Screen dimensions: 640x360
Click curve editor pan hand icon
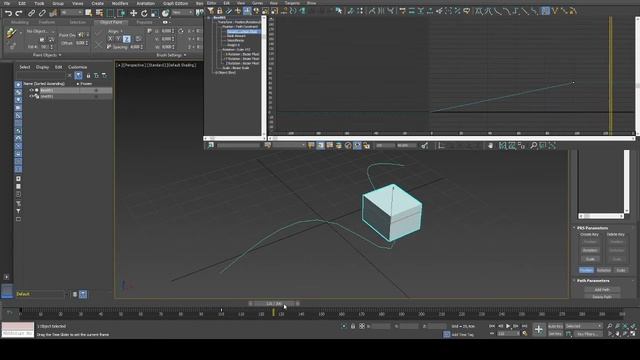[x=490, y=145]
